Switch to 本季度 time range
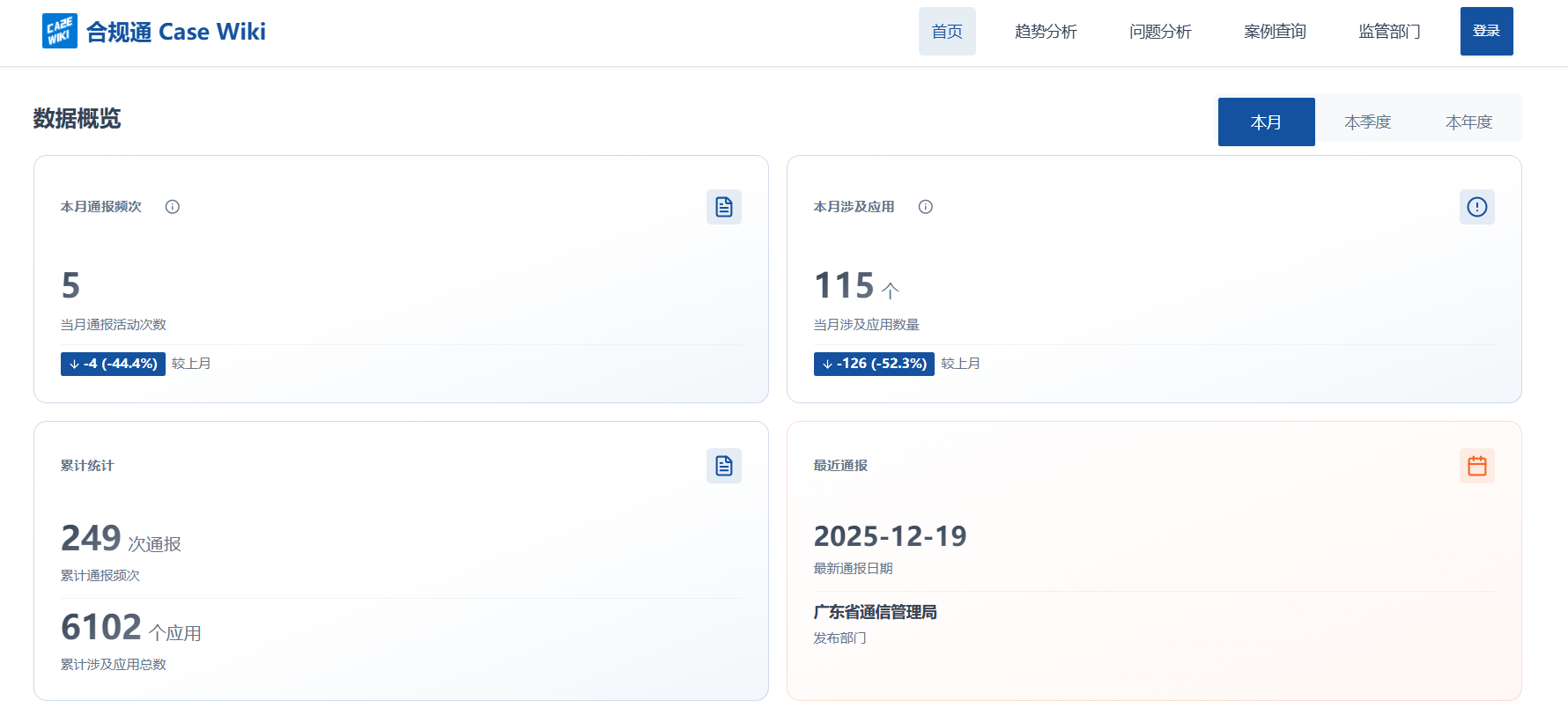The width and height of the screenshot is (1568, 715). pyautogui.click(x=1367, y=122)
